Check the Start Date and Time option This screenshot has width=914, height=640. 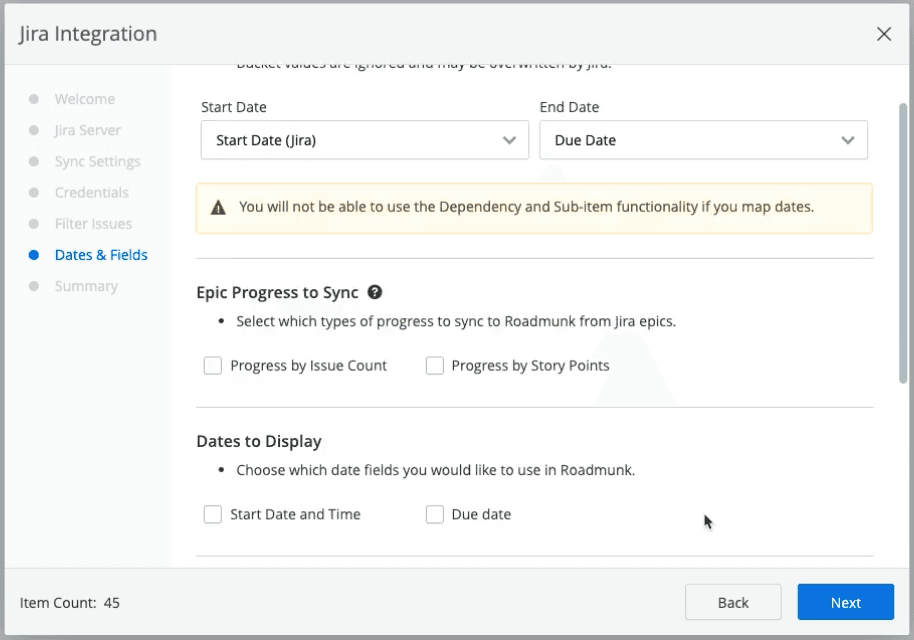212,513
